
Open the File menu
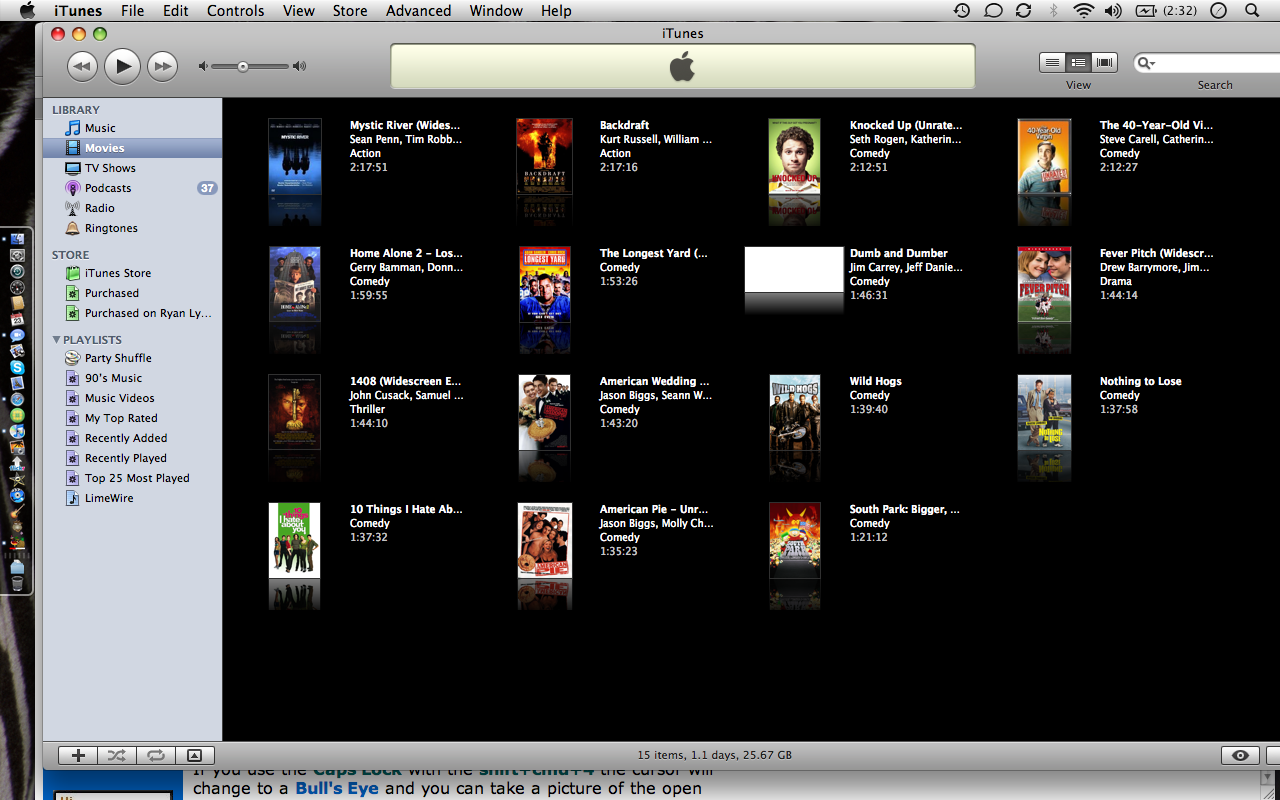click(x=132, y=11)
